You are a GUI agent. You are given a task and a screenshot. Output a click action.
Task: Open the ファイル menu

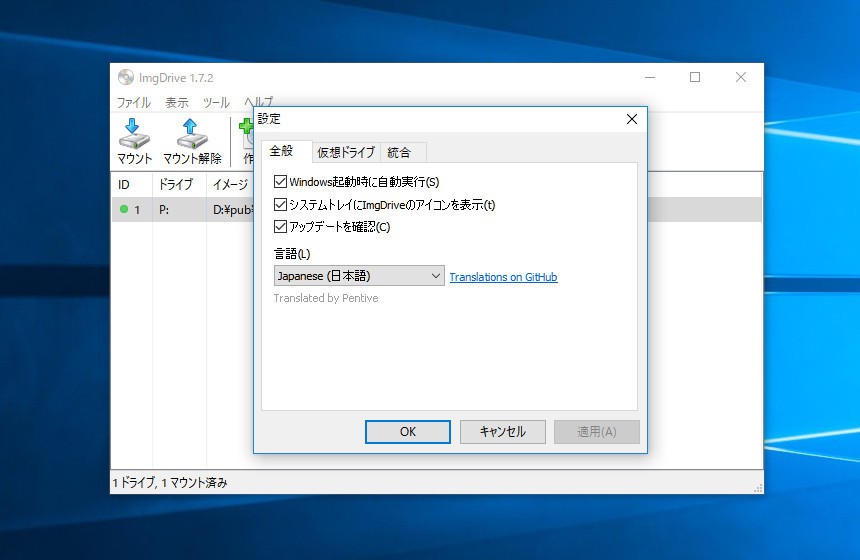click(134, 103)
